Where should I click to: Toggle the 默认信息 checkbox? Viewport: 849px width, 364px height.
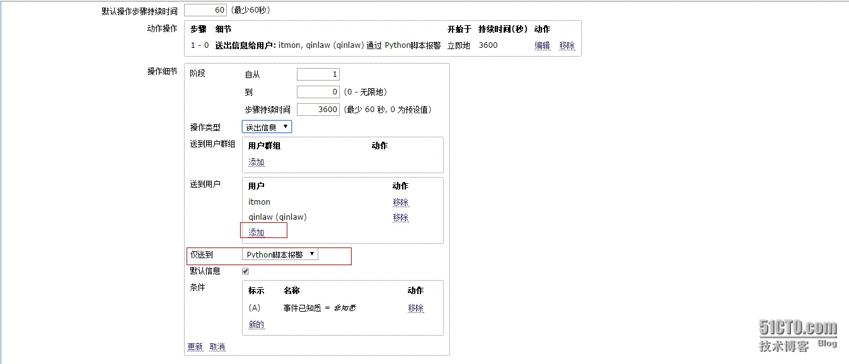(245, 271)
